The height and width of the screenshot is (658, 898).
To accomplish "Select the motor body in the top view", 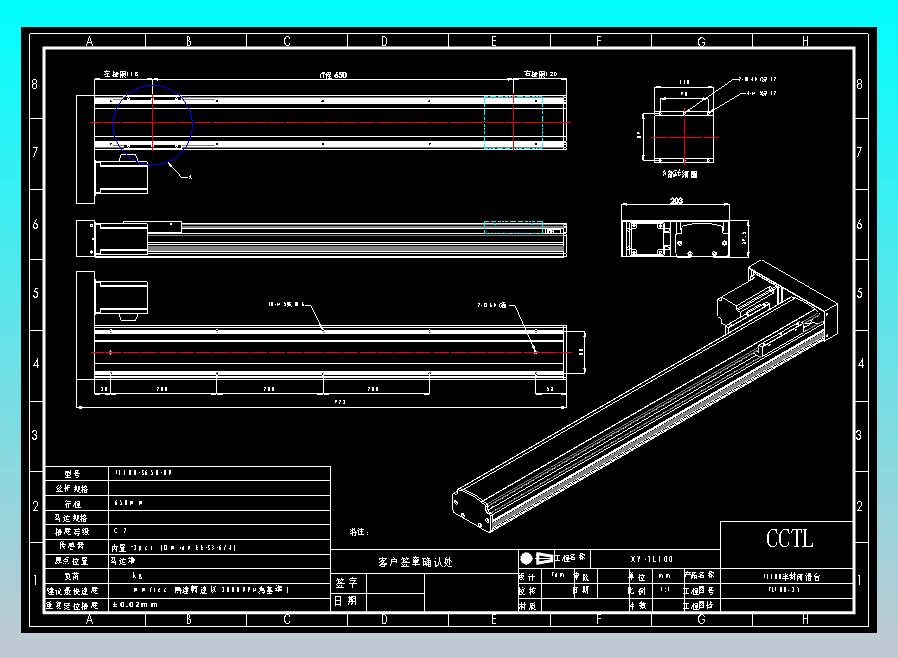I will 121,178.
